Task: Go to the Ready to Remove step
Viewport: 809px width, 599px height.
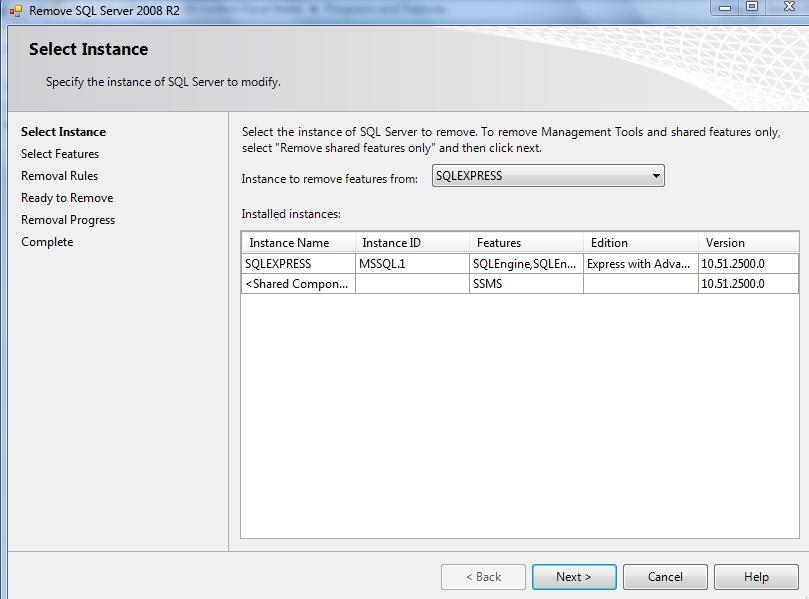Action: click(67, 198)
